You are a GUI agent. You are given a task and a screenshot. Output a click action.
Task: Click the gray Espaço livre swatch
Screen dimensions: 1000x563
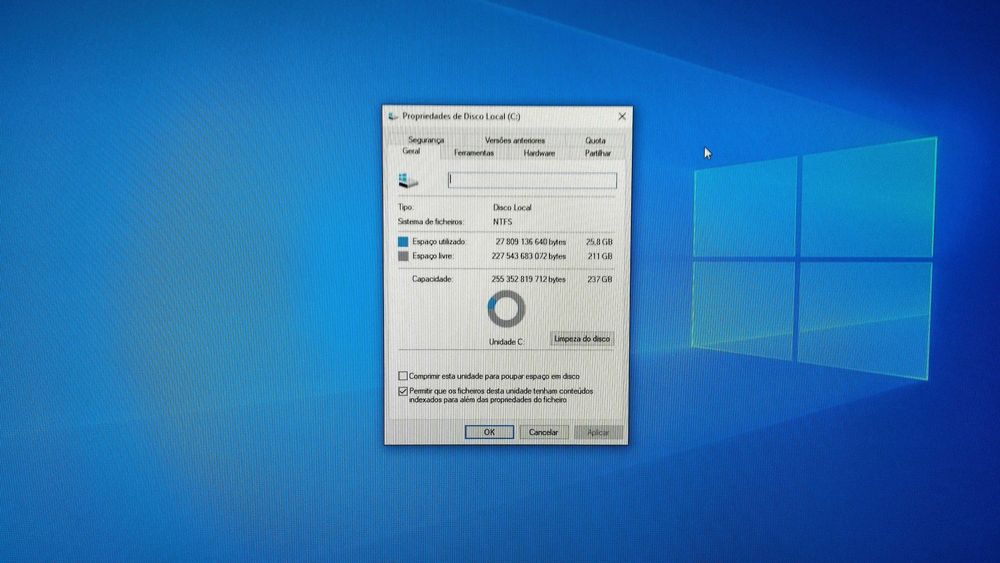[x=403, y=256]
